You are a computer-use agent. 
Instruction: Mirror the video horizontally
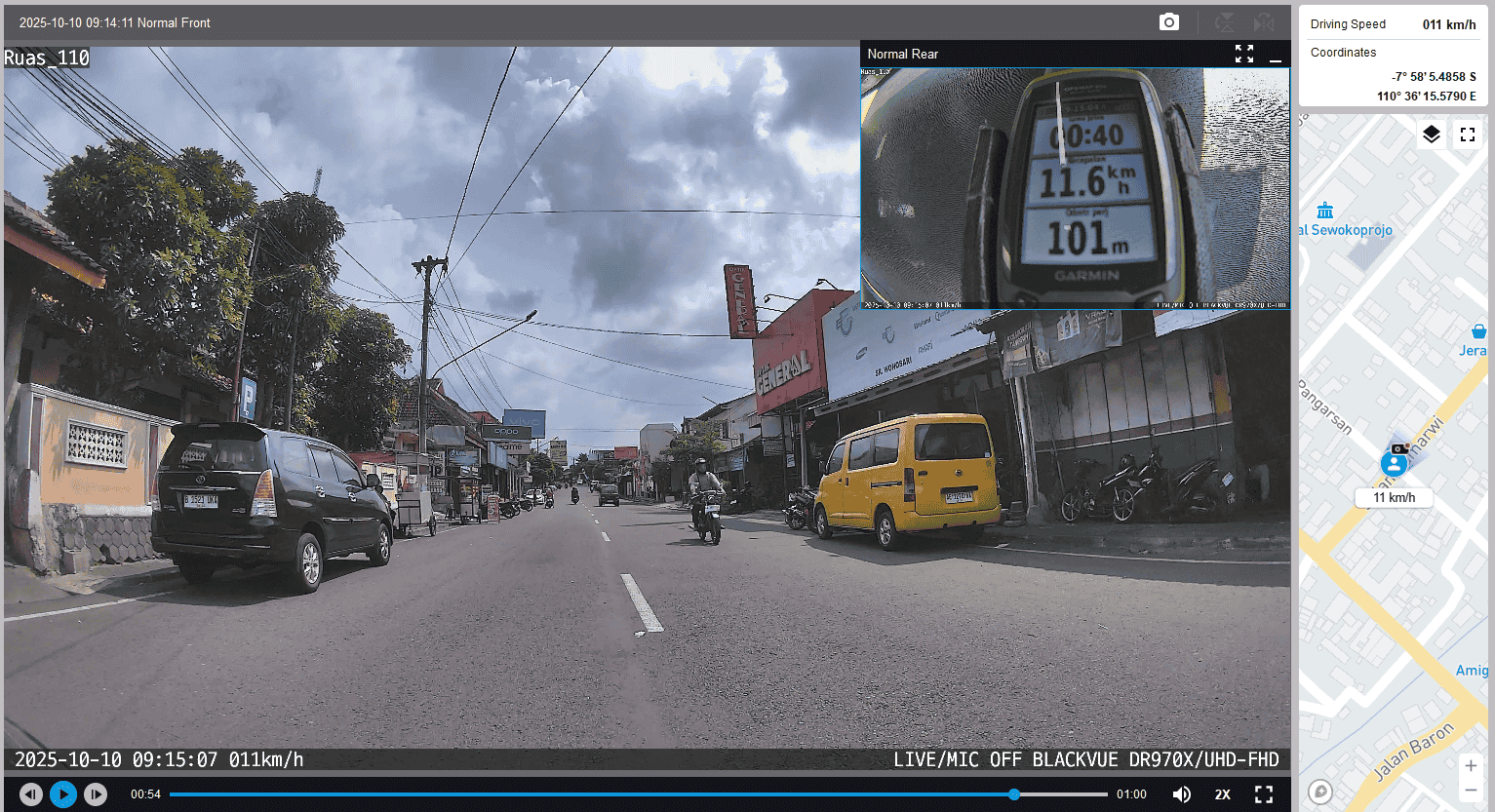coord(1264,22)
